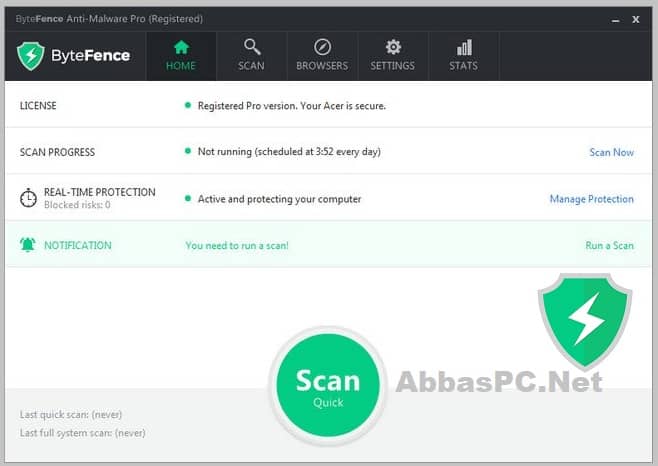The width and height of the screenshot is (658, 466).
Task: Click the Browsers compass icon
Action: click(322, 47)
